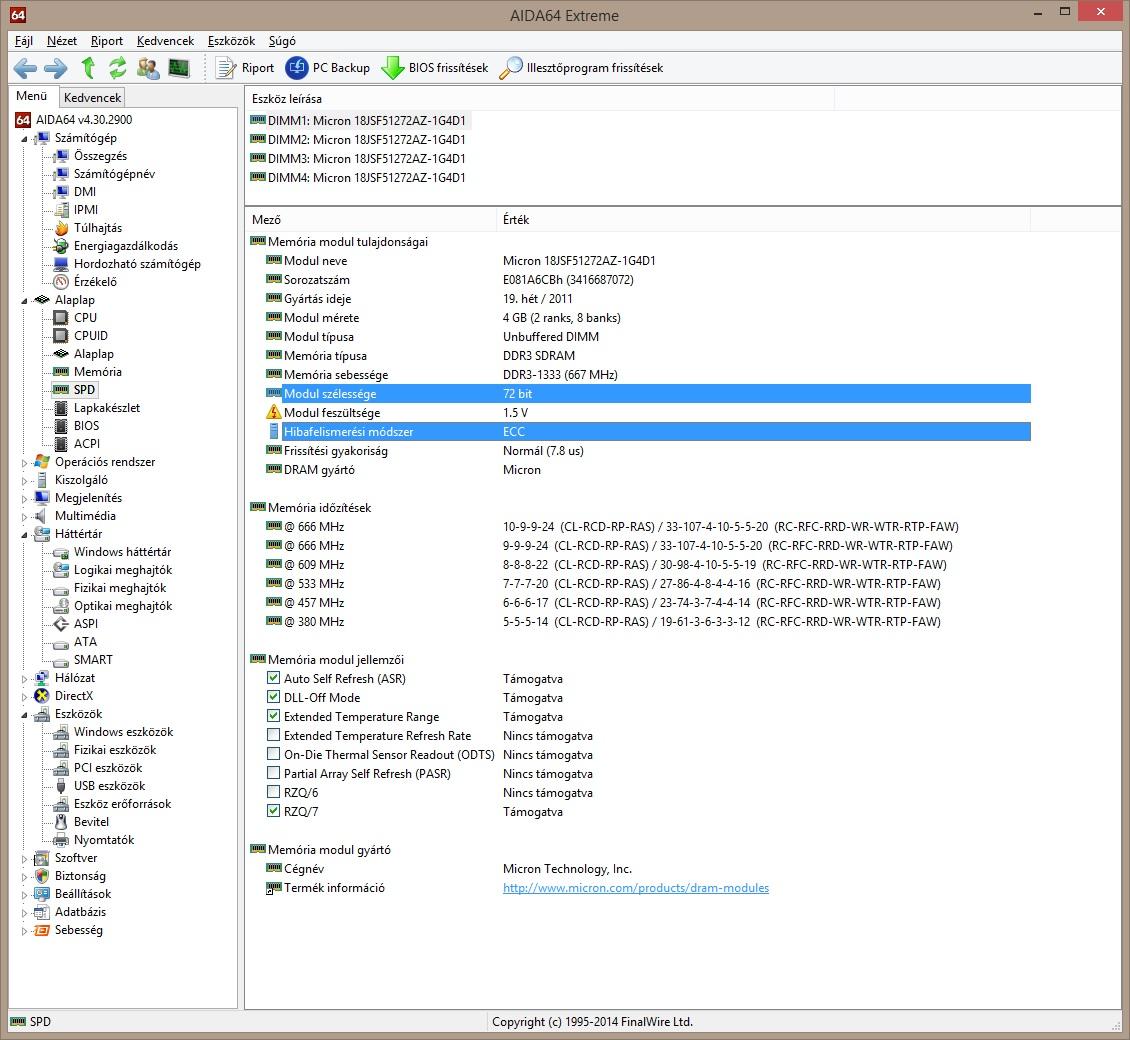
Task: Click the Riport toolbar button
Action: (x=246, y=68)
